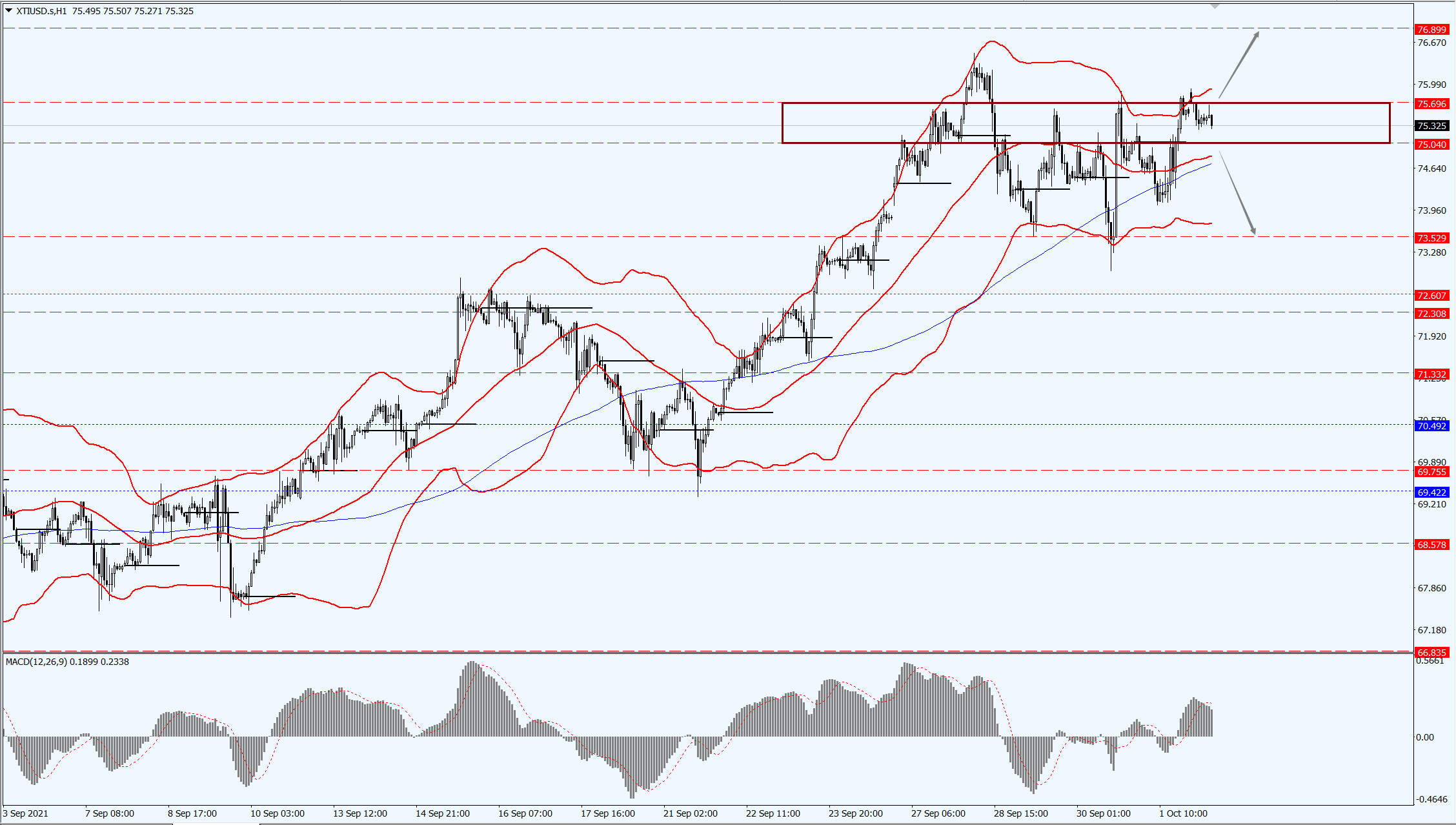Select the 75.696 red price level label
The image size is (1456, 825).
click(x=1431, y=104)
